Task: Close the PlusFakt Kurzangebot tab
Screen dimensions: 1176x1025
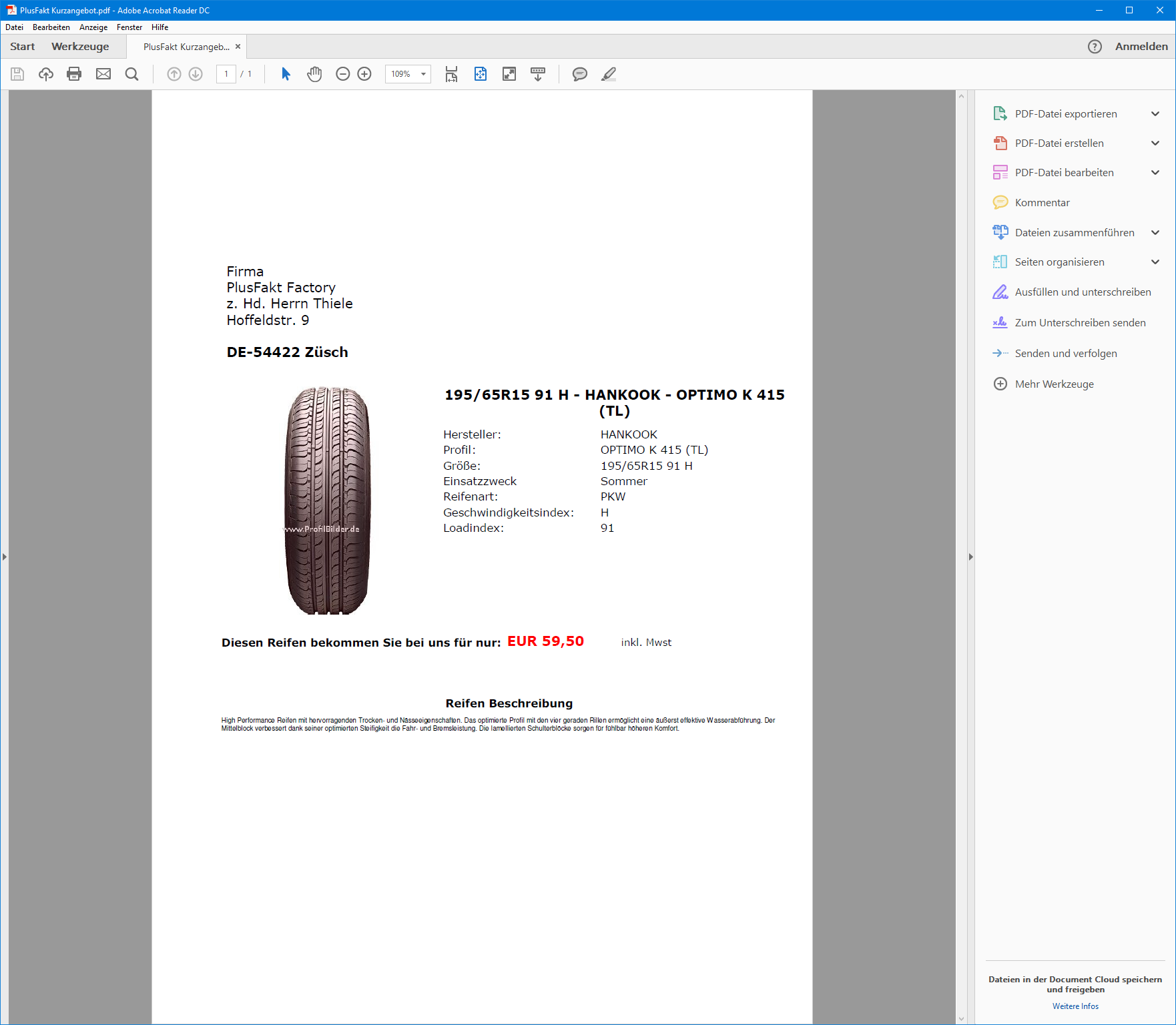Action: point(238,47)
